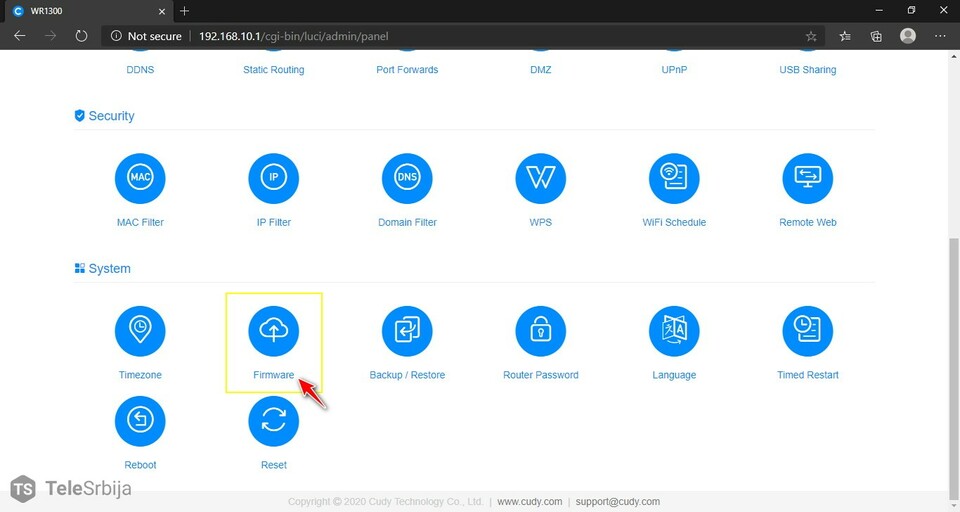Viewport: 960px width, 512px height.
Task: Click the Reset icon
Action: pos(273,421)
